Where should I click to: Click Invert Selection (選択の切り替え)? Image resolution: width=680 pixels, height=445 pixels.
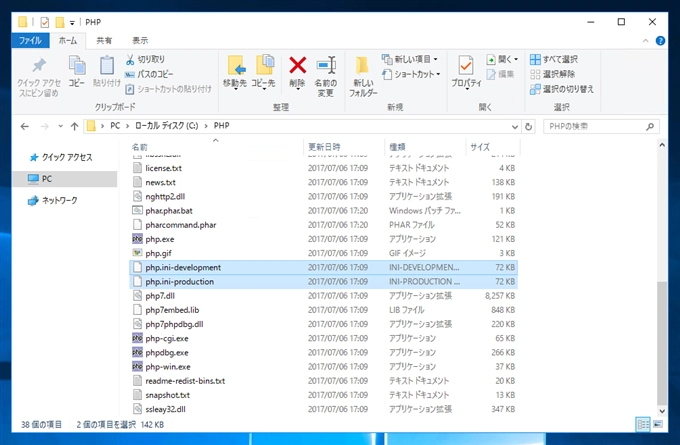click(x=562, y=89)
